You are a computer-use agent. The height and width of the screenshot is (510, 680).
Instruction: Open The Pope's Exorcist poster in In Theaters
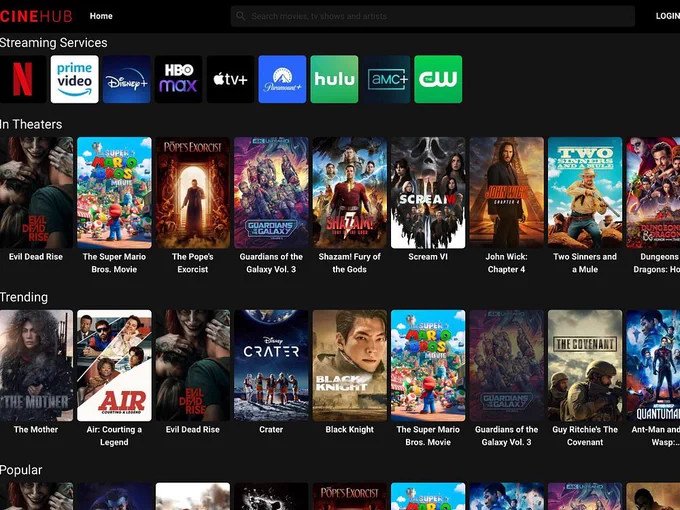(x=193, y=193)
